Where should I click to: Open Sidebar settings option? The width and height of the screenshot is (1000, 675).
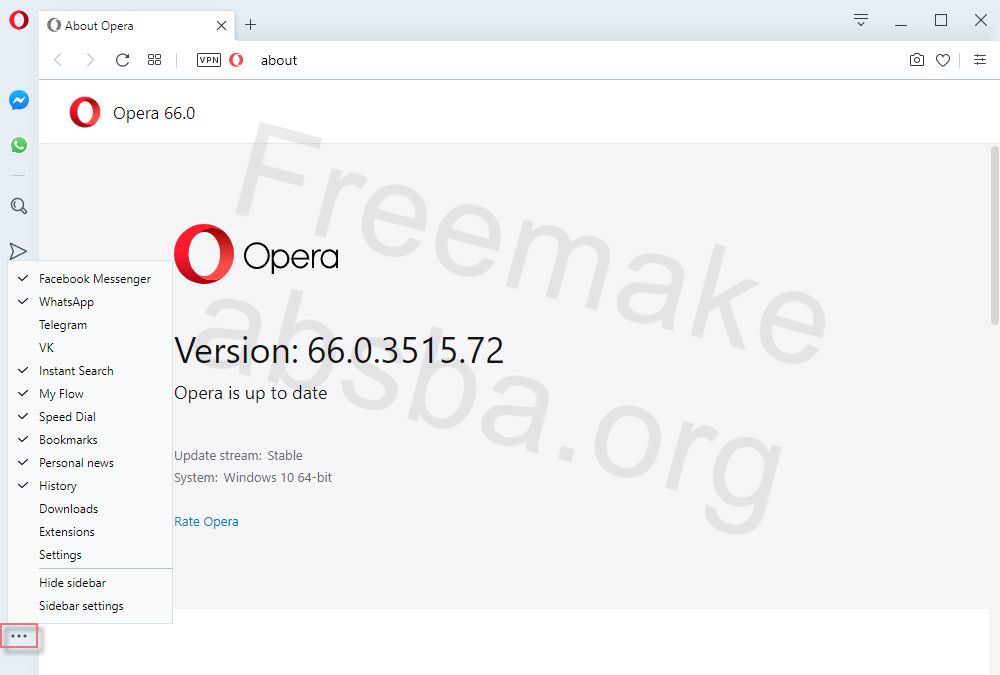pyautogui.click(x=90, y=605)
